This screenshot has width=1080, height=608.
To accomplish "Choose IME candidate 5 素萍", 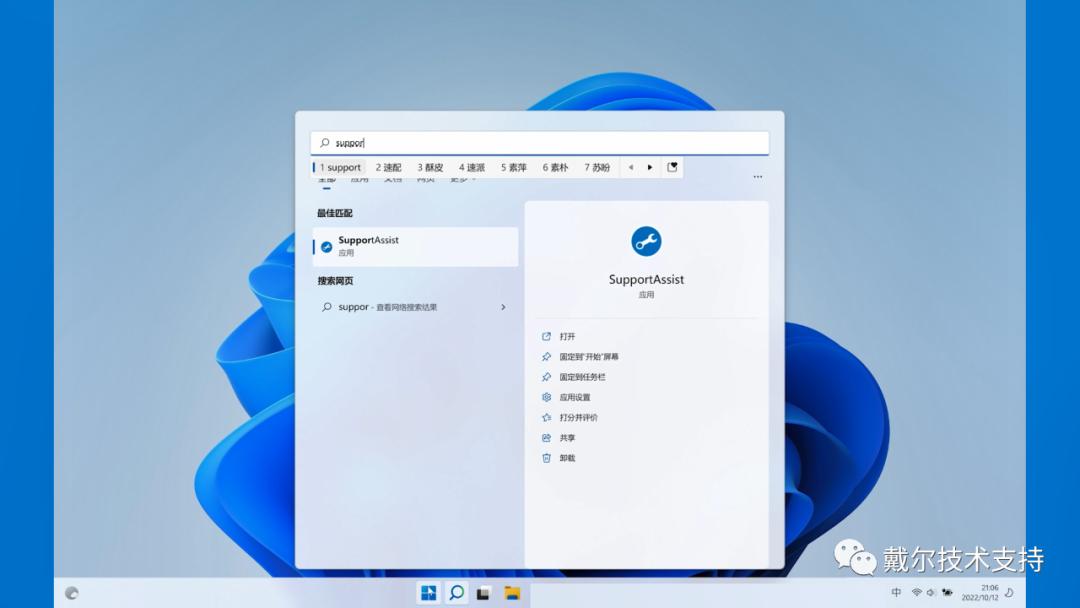I will [x=514, y=167].
